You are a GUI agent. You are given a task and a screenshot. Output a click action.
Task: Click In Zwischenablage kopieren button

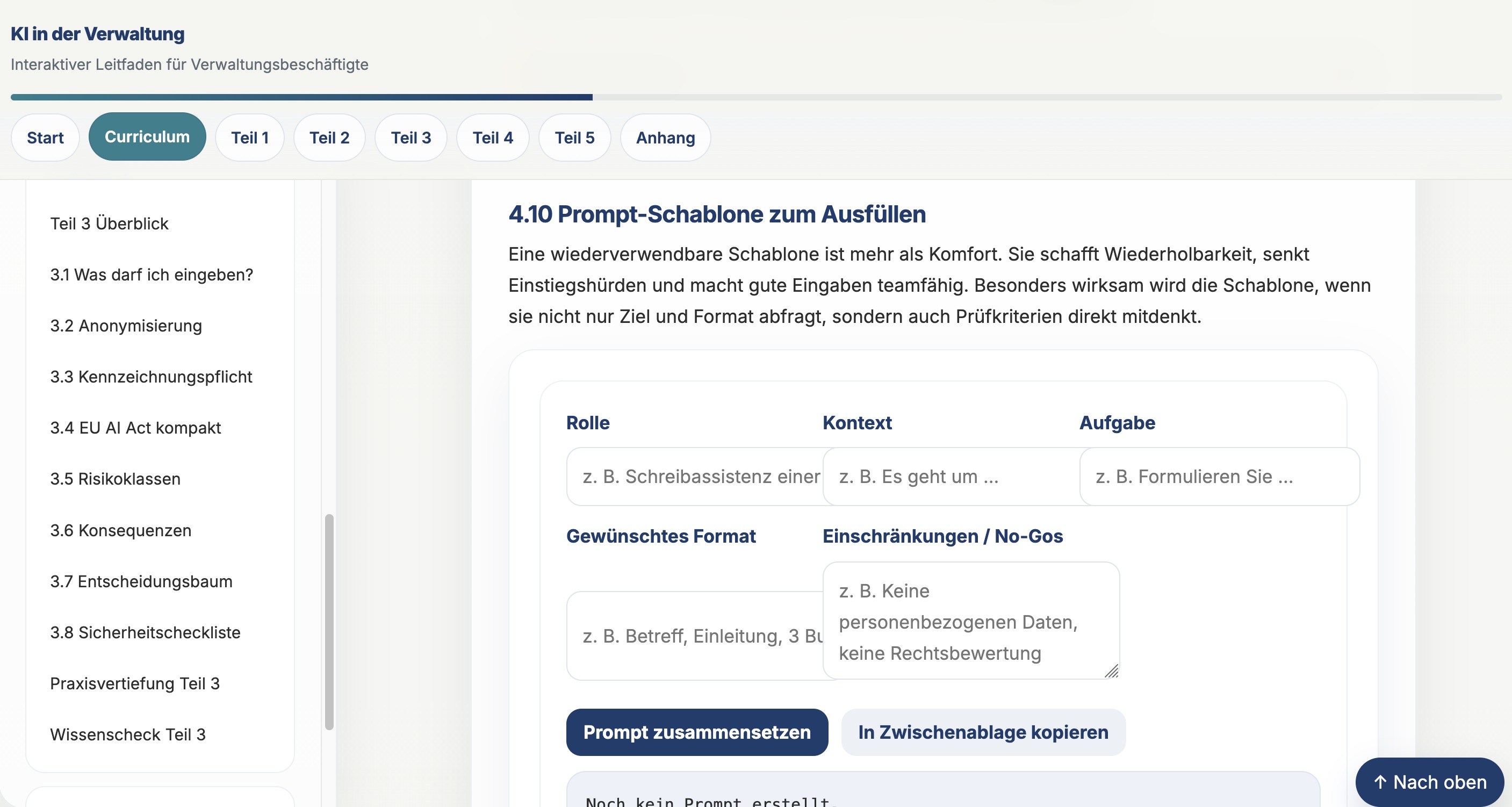tap(983, 732)
